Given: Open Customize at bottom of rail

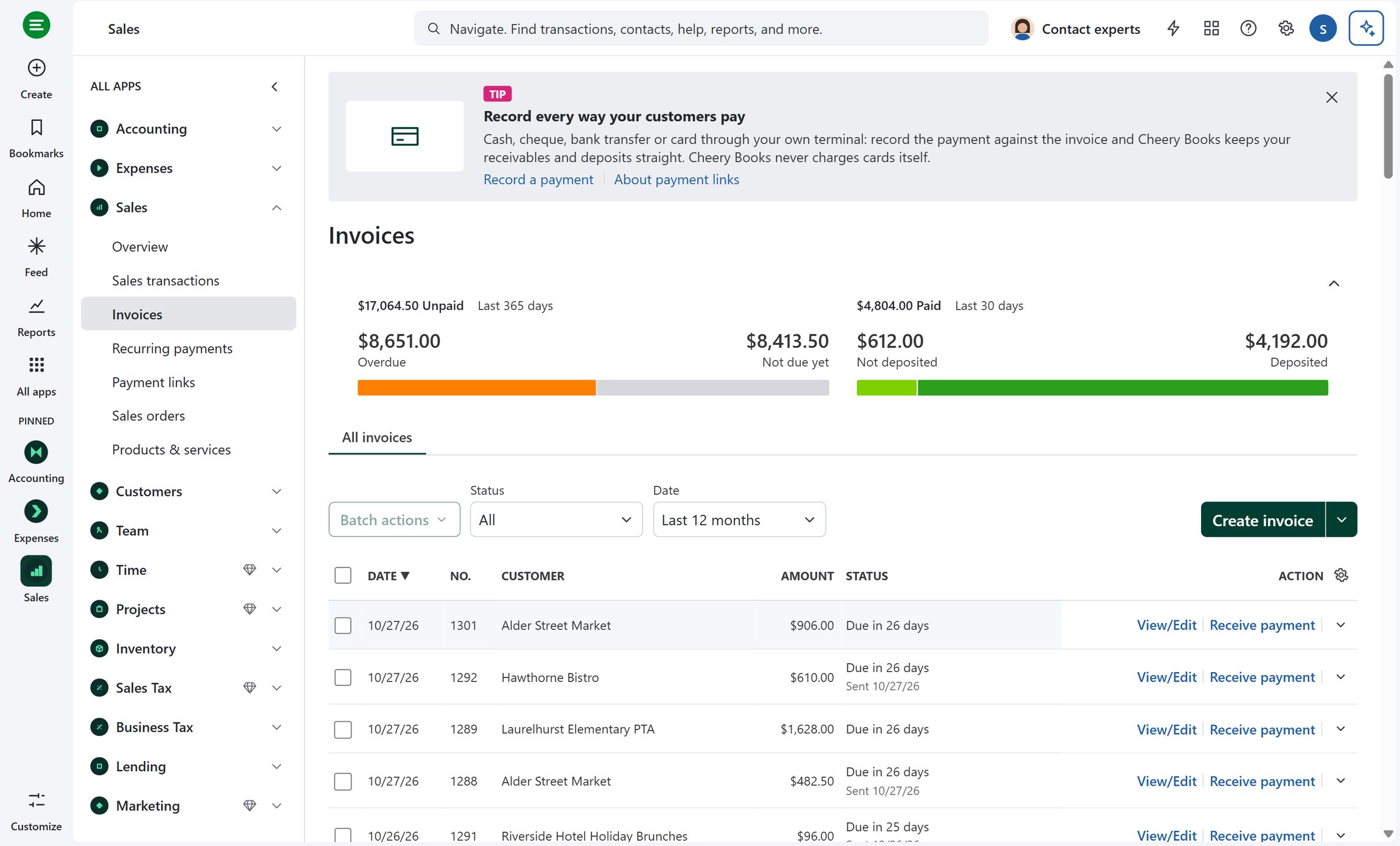Looking at the screenshot, I should (x=36, y=812).
